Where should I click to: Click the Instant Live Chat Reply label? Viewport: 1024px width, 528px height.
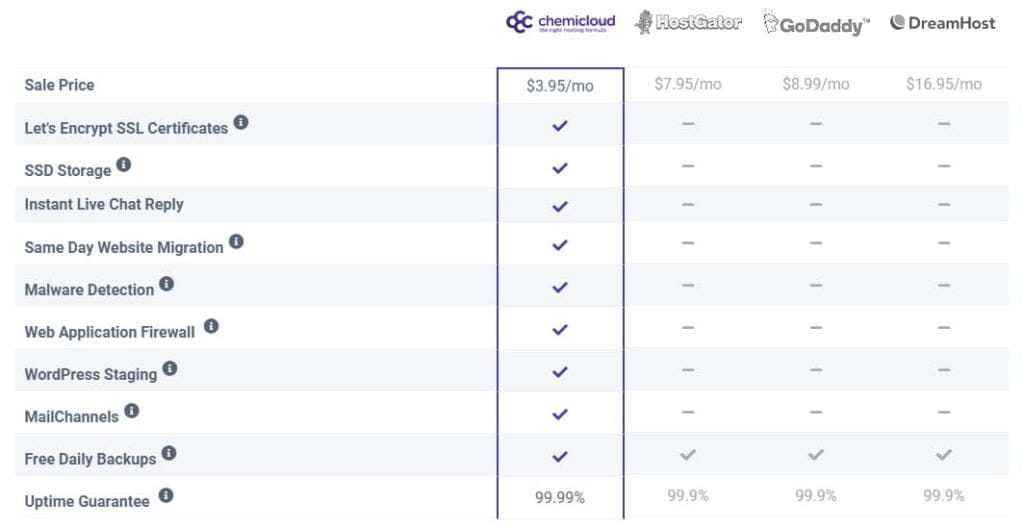tap(104, 205)
